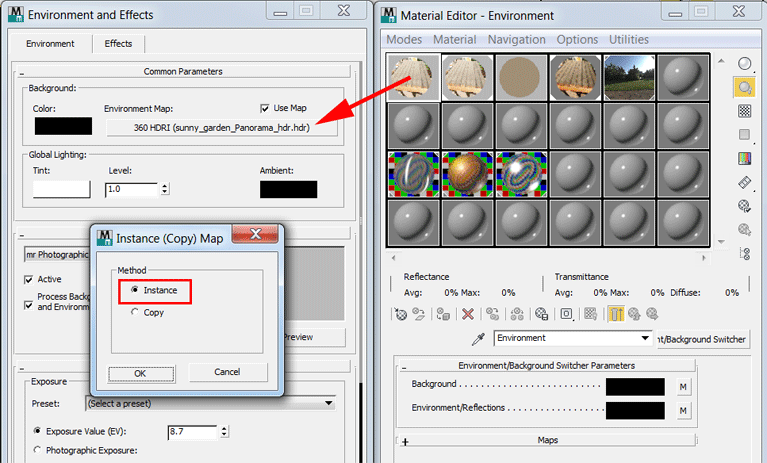
Task: Click Put Material to Scene icon
Action: pos(419,314)
